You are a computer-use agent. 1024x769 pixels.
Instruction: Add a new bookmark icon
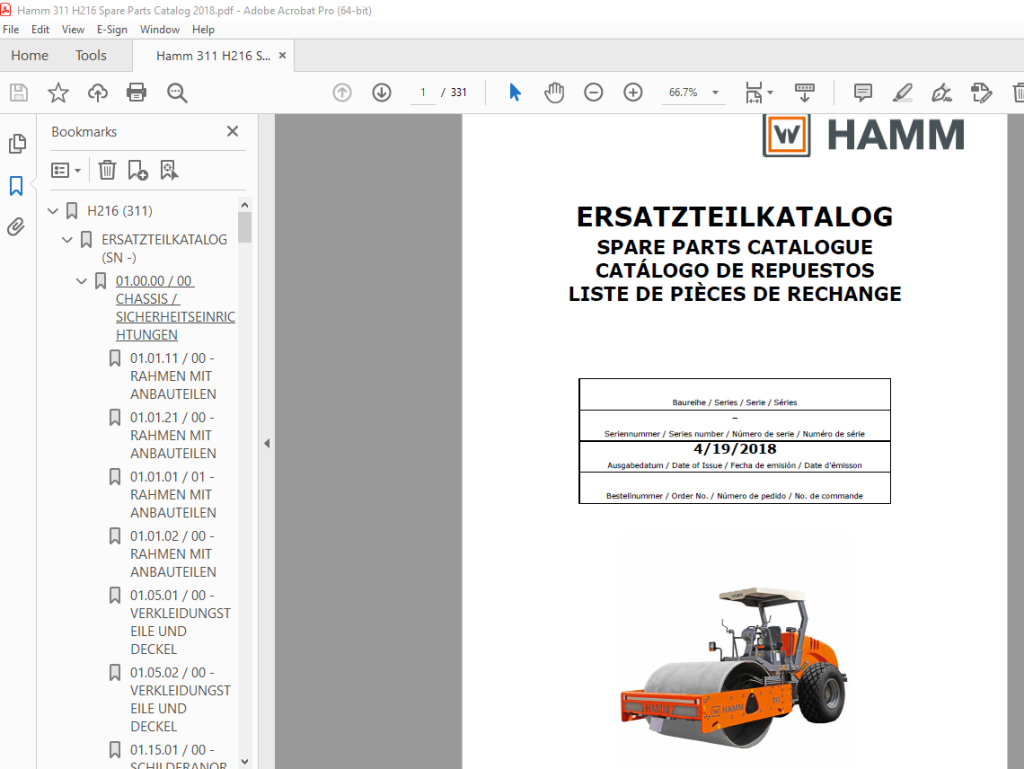(x=138, y=170)
